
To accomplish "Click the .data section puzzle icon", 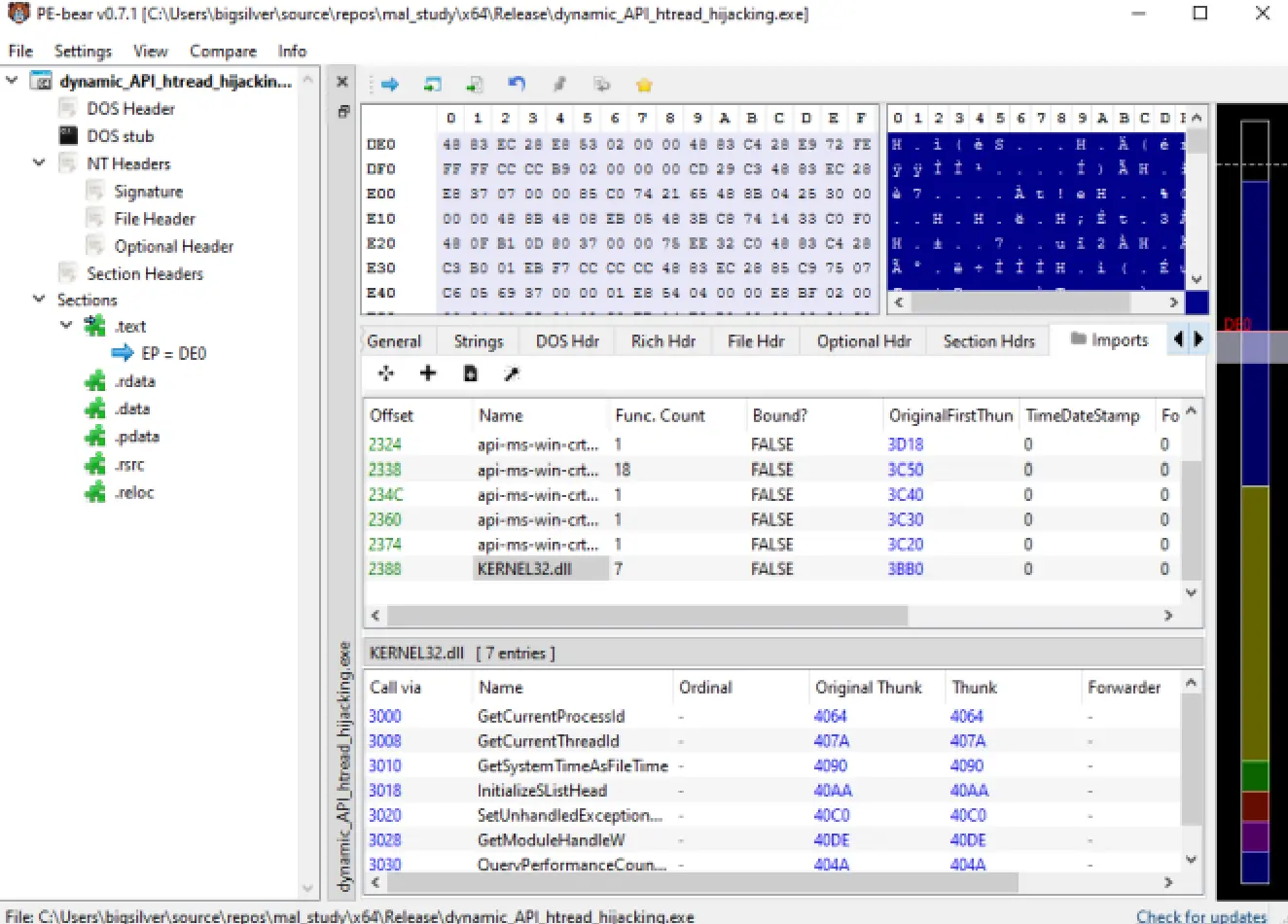I will click(95, 409).
